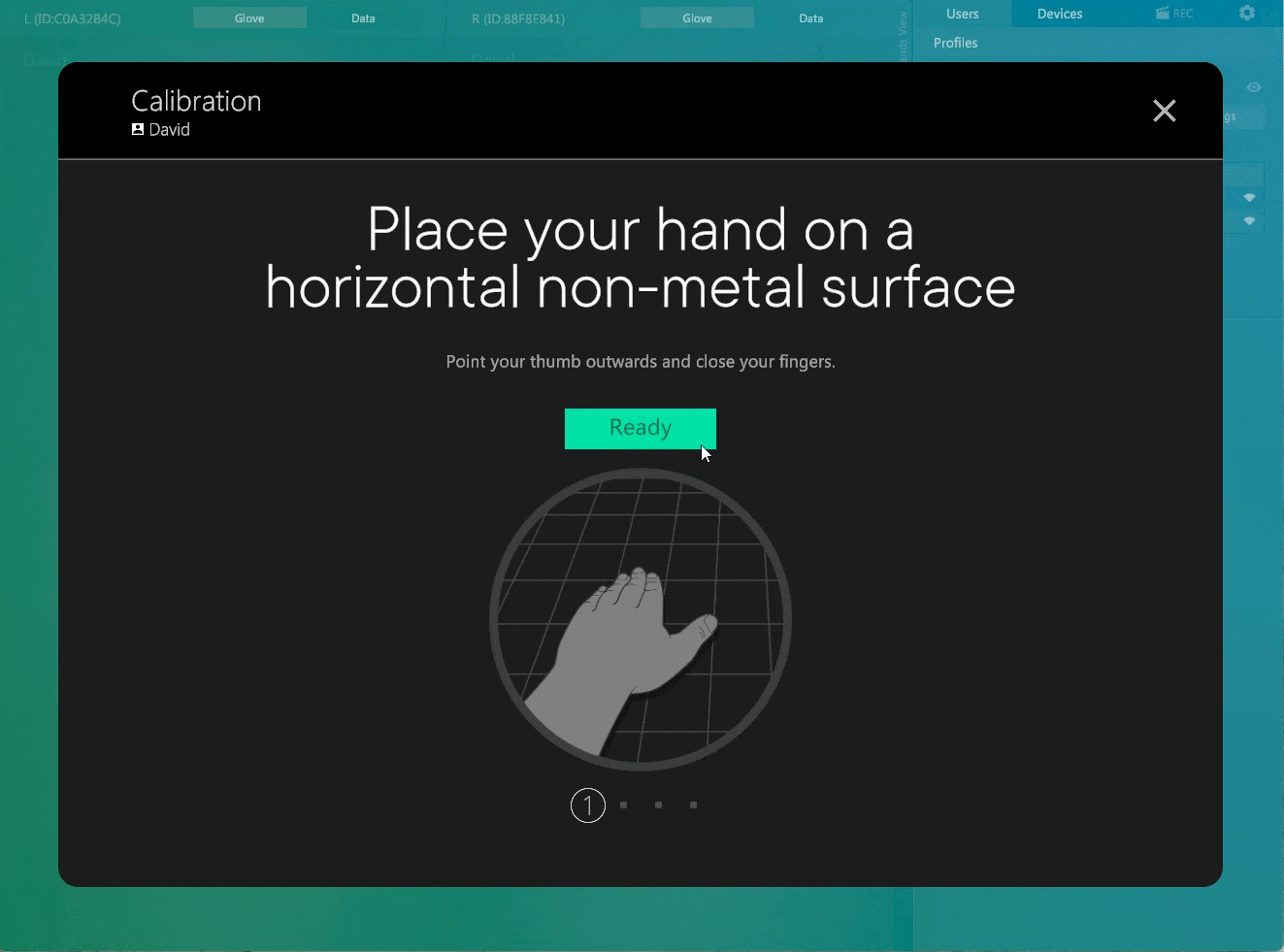
Task: Switch to the Devices tab
Action: [x=1060, y=14]
